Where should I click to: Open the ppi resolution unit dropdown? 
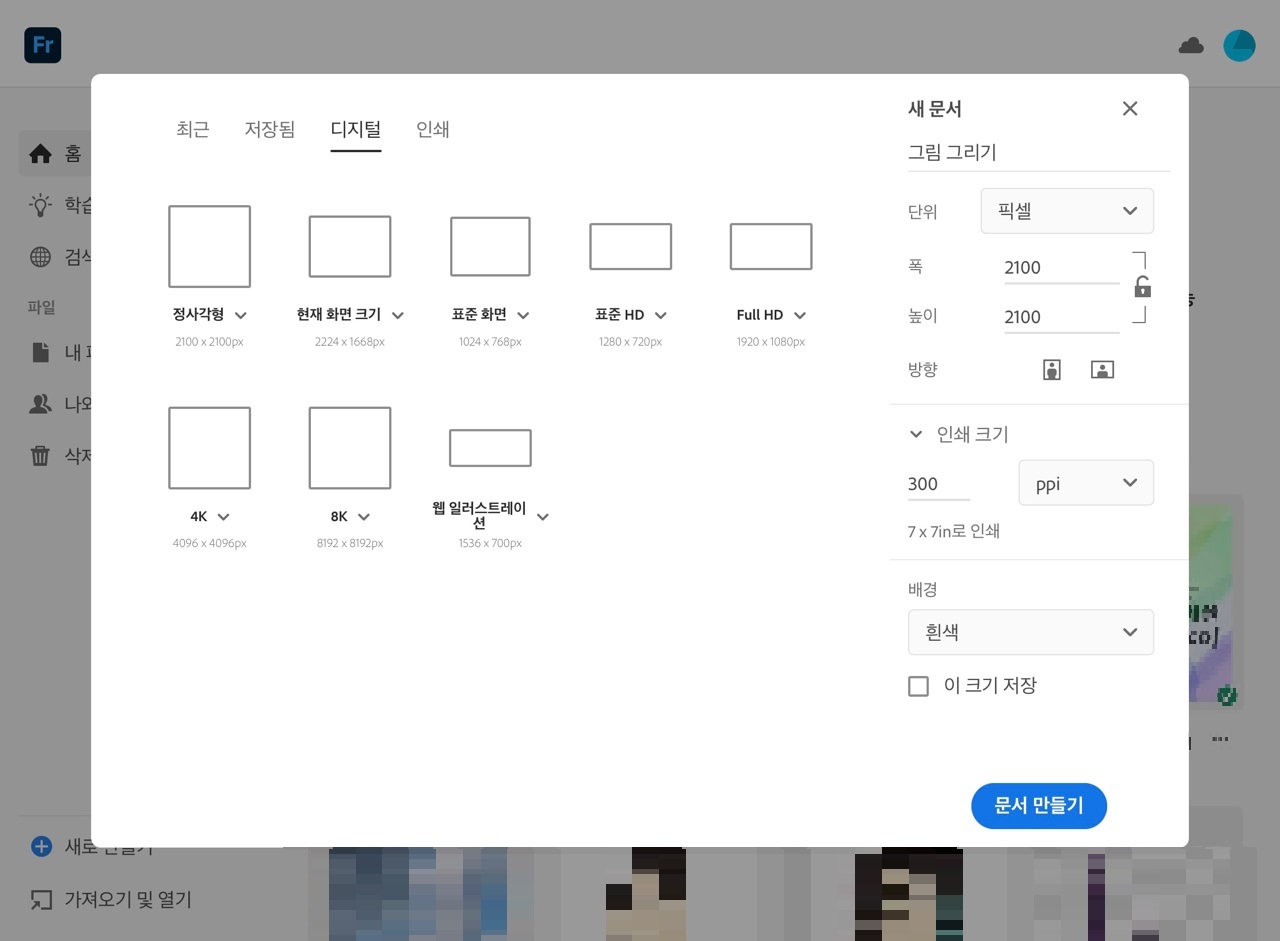[1086, 483]
